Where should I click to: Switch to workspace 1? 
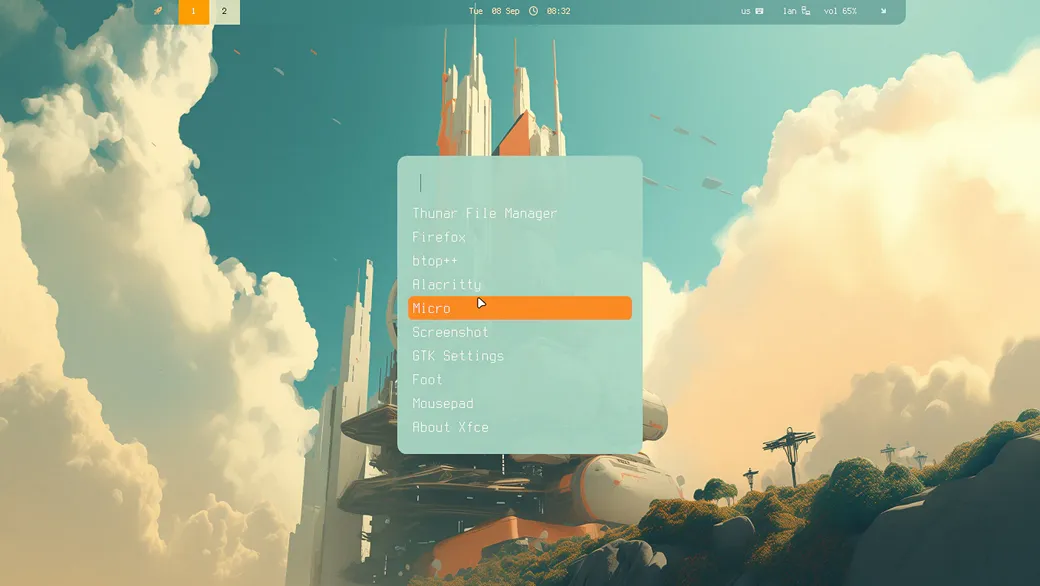click(x=194, y=11)
